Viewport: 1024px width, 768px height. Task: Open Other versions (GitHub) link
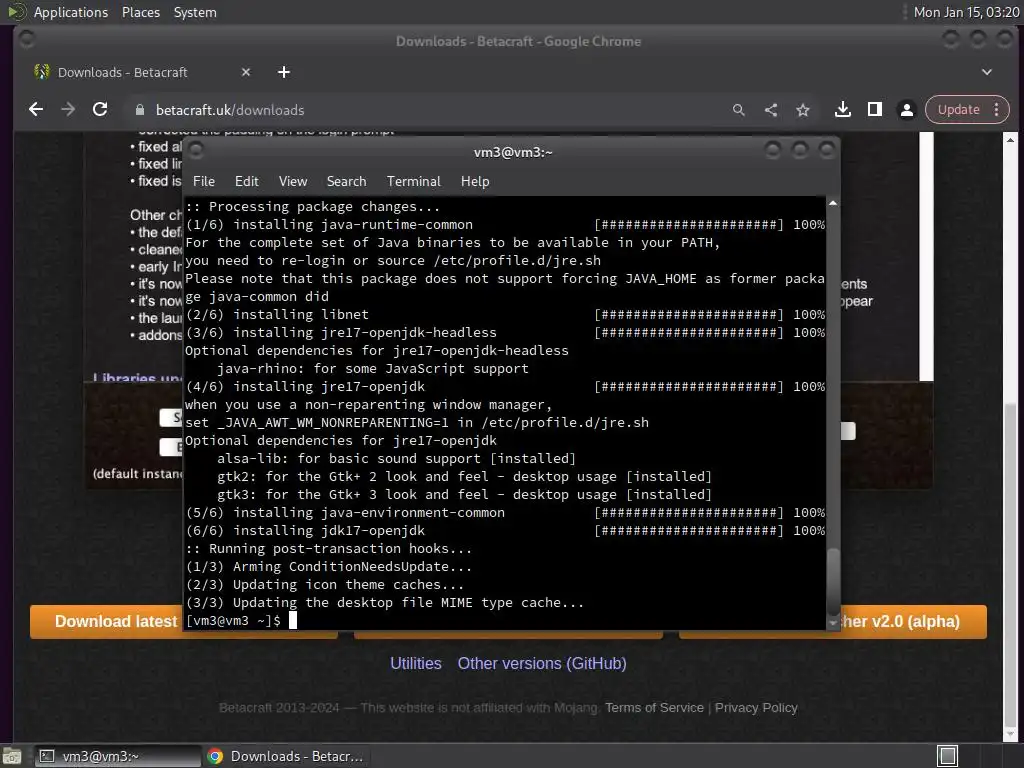click(x=541, y=664)
